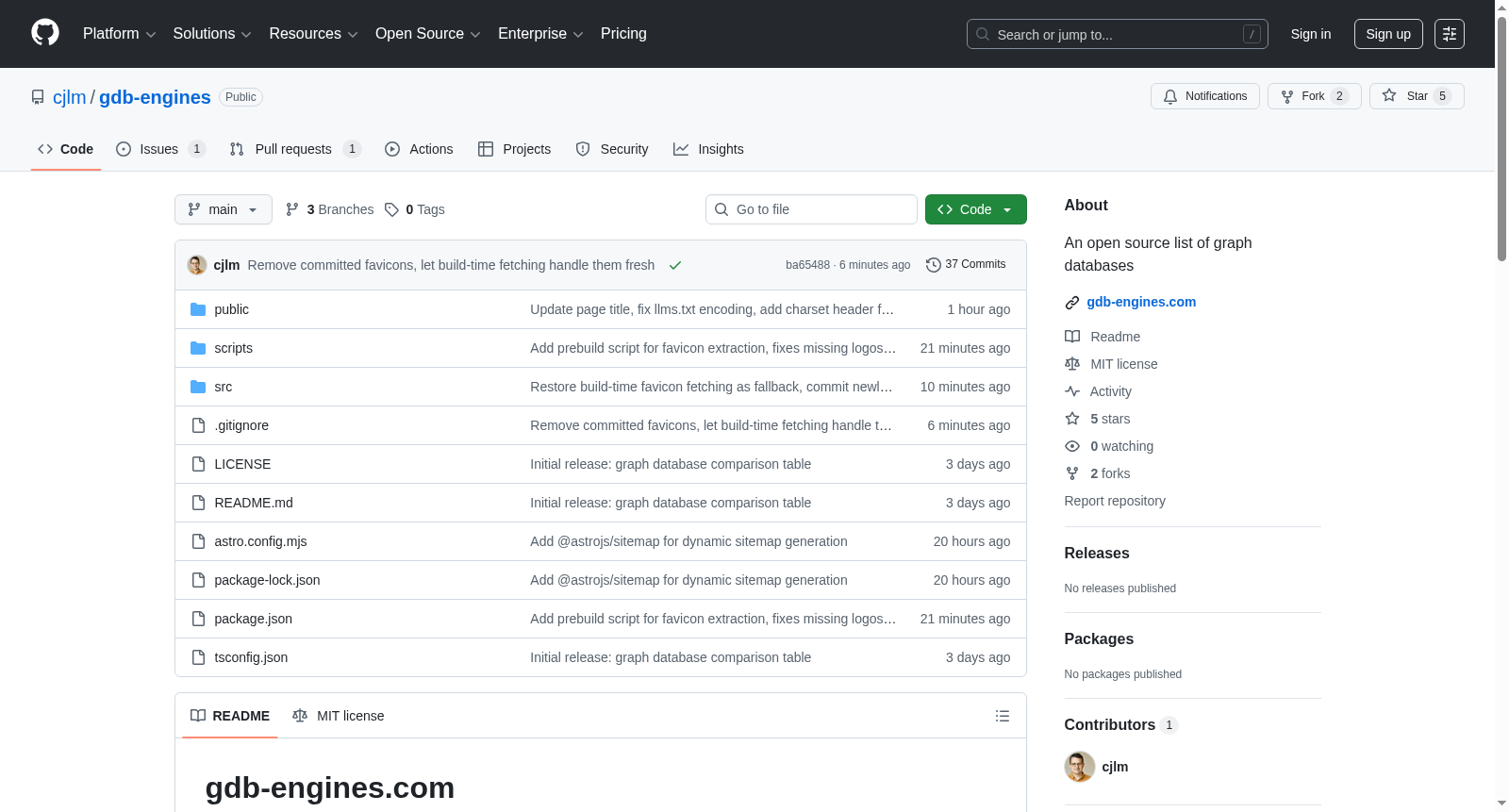
Task: Click the LICENSE file icon
Action: [198, 464]
